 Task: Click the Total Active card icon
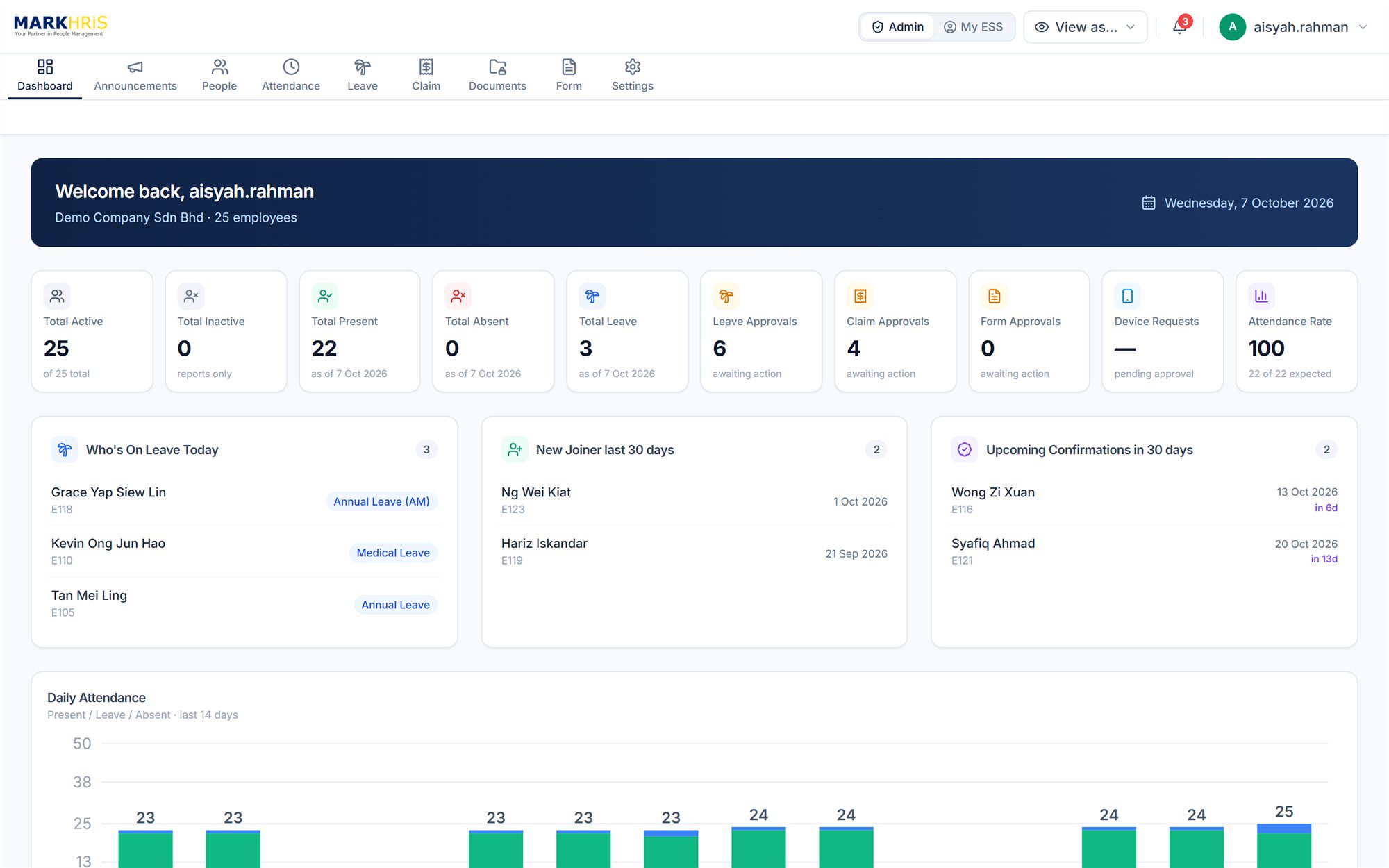click(x=57, y=296)
